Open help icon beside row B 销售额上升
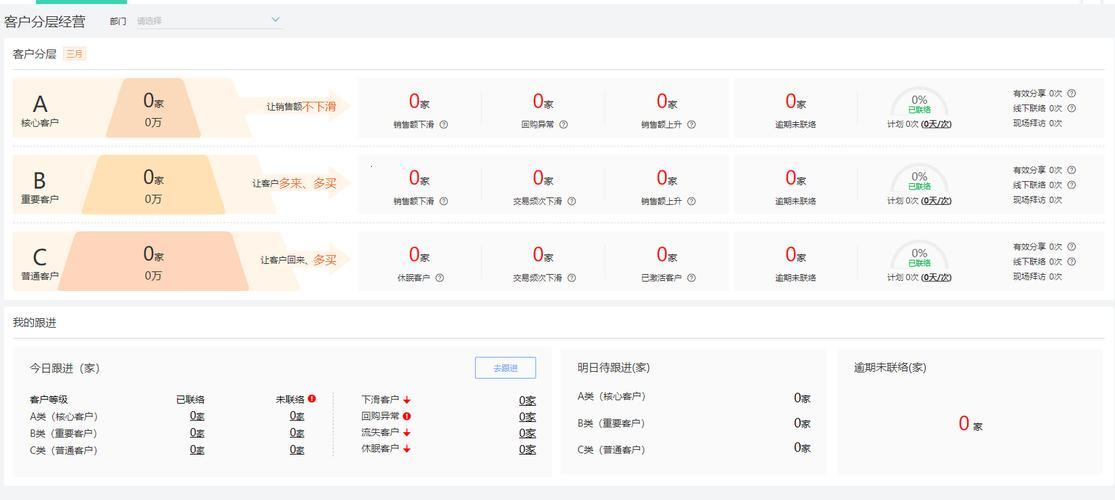This screenshot has height=500, width=1115. click(691, 201)
